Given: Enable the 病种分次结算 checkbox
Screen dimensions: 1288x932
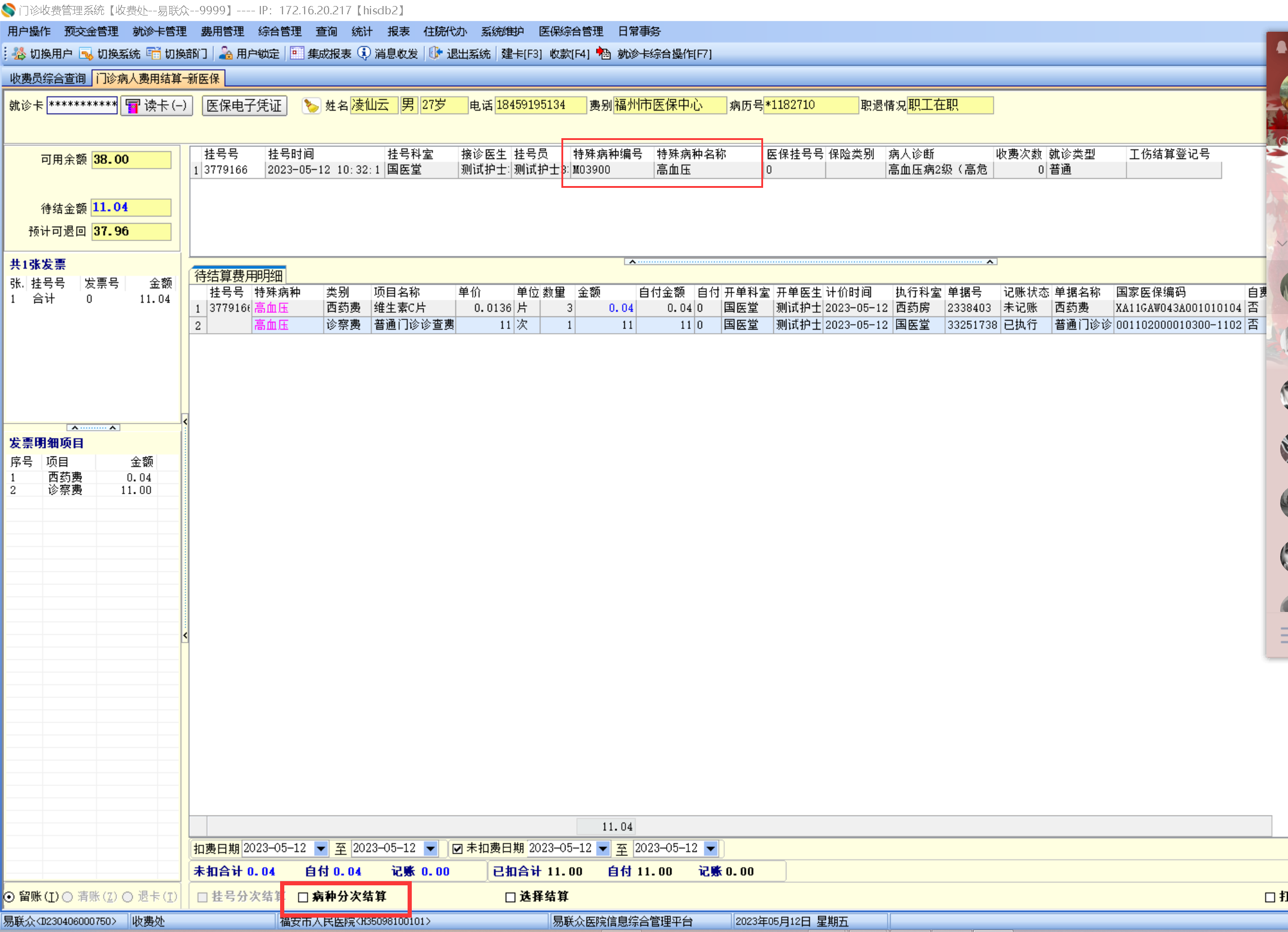Looking at the screenshot, I should coord(303,897).
